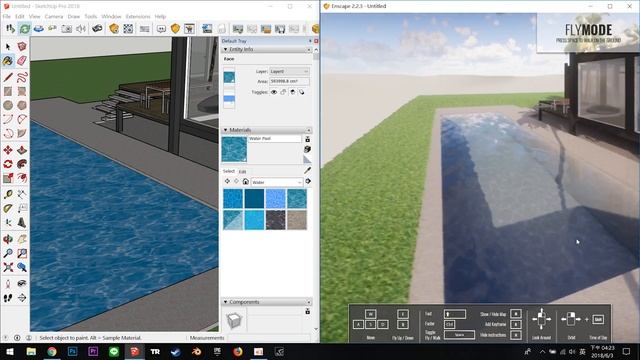Open the Tools menu

tap(91, 16)
